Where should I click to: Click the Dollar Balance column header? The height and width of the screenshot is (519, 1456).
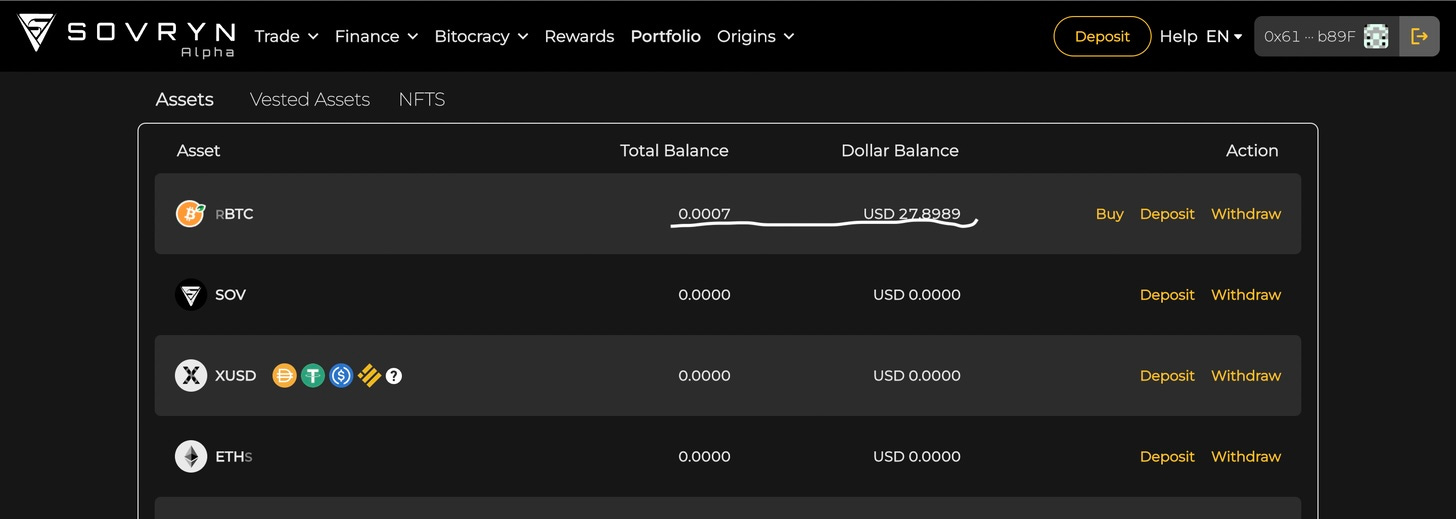pos(900,151)
